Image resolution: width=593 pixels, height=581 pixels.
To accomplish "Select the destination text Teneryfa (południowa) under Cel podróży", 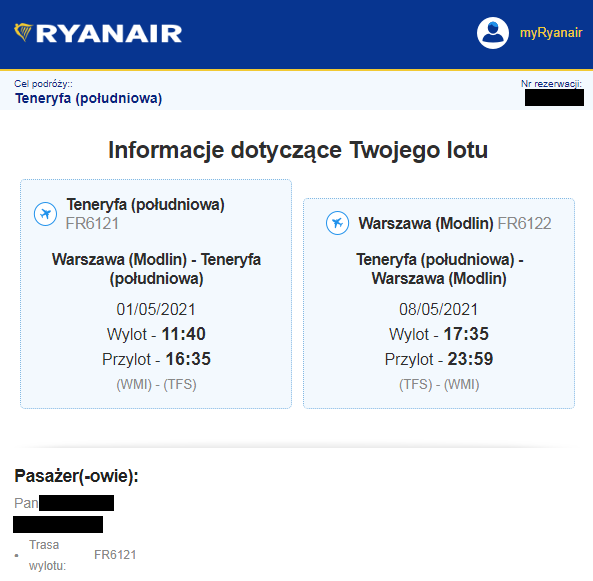I will (x=88, y=98).
